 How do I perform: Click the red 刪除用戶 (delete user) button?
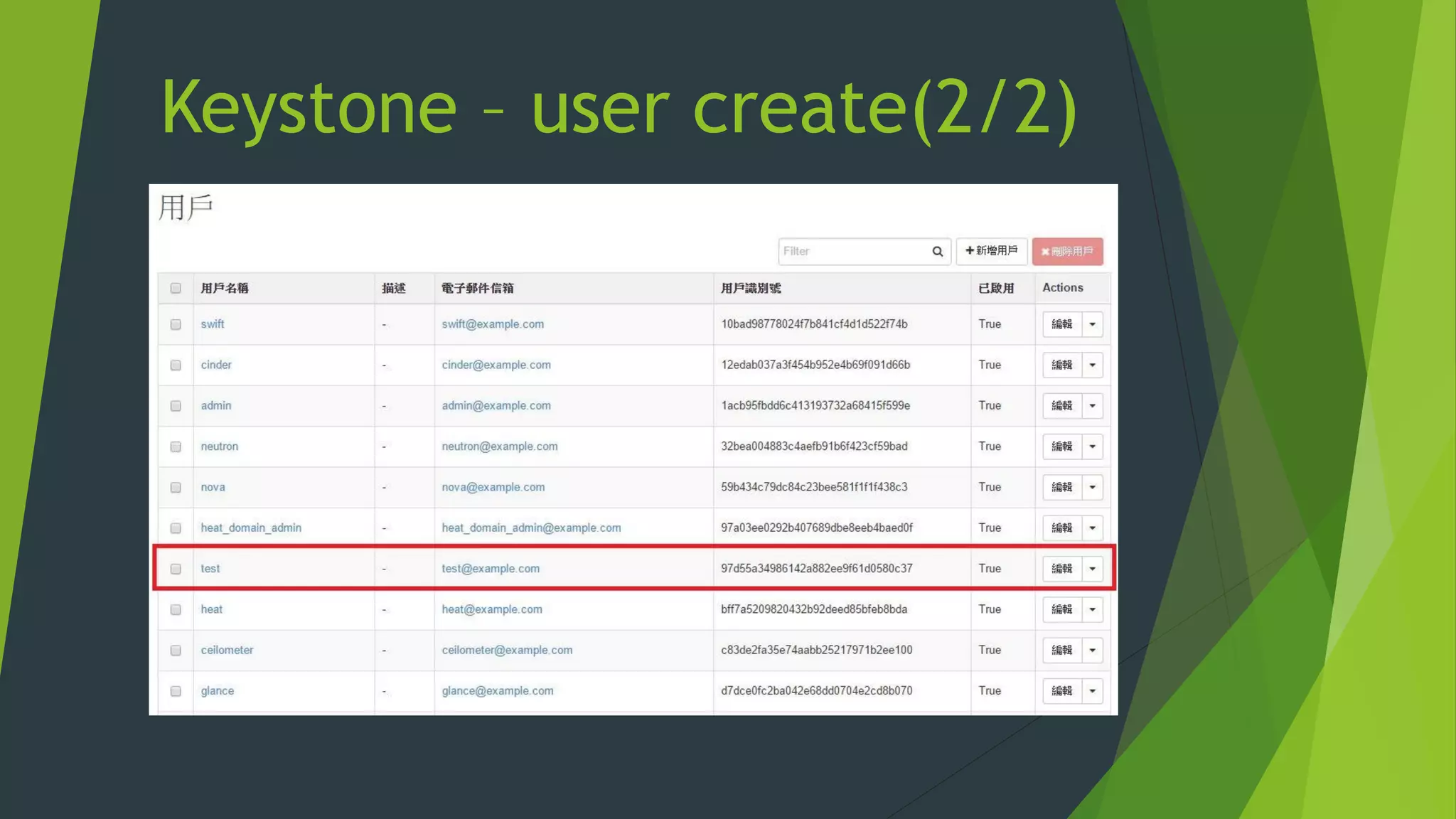tap(1067, 252)
